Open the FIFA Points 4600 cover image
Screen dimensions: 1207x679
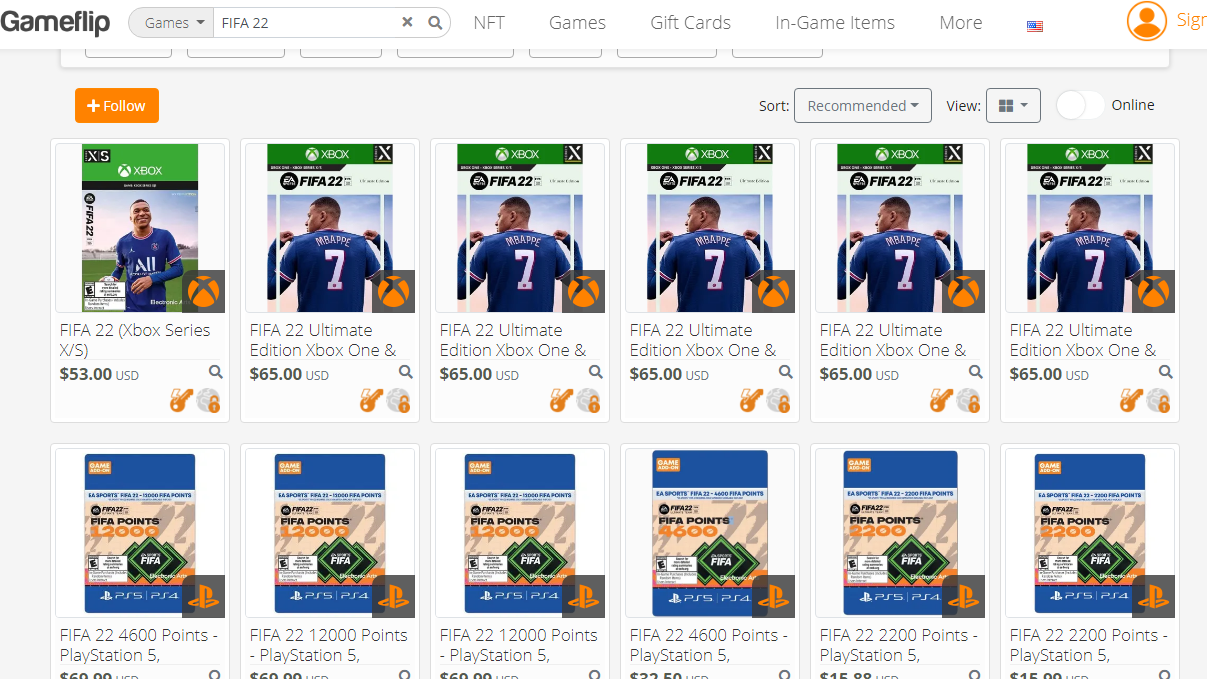click(x=710, y=533)
